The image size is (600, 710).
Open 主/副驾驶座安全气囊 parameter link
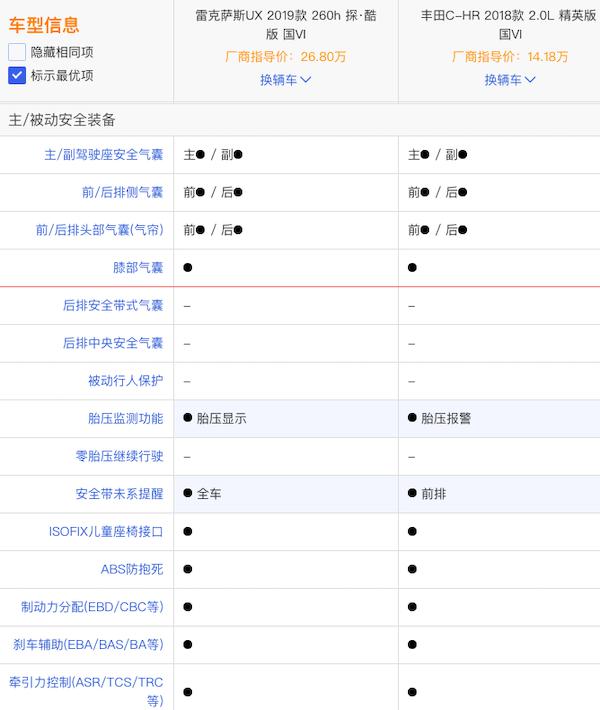point(104,155)
